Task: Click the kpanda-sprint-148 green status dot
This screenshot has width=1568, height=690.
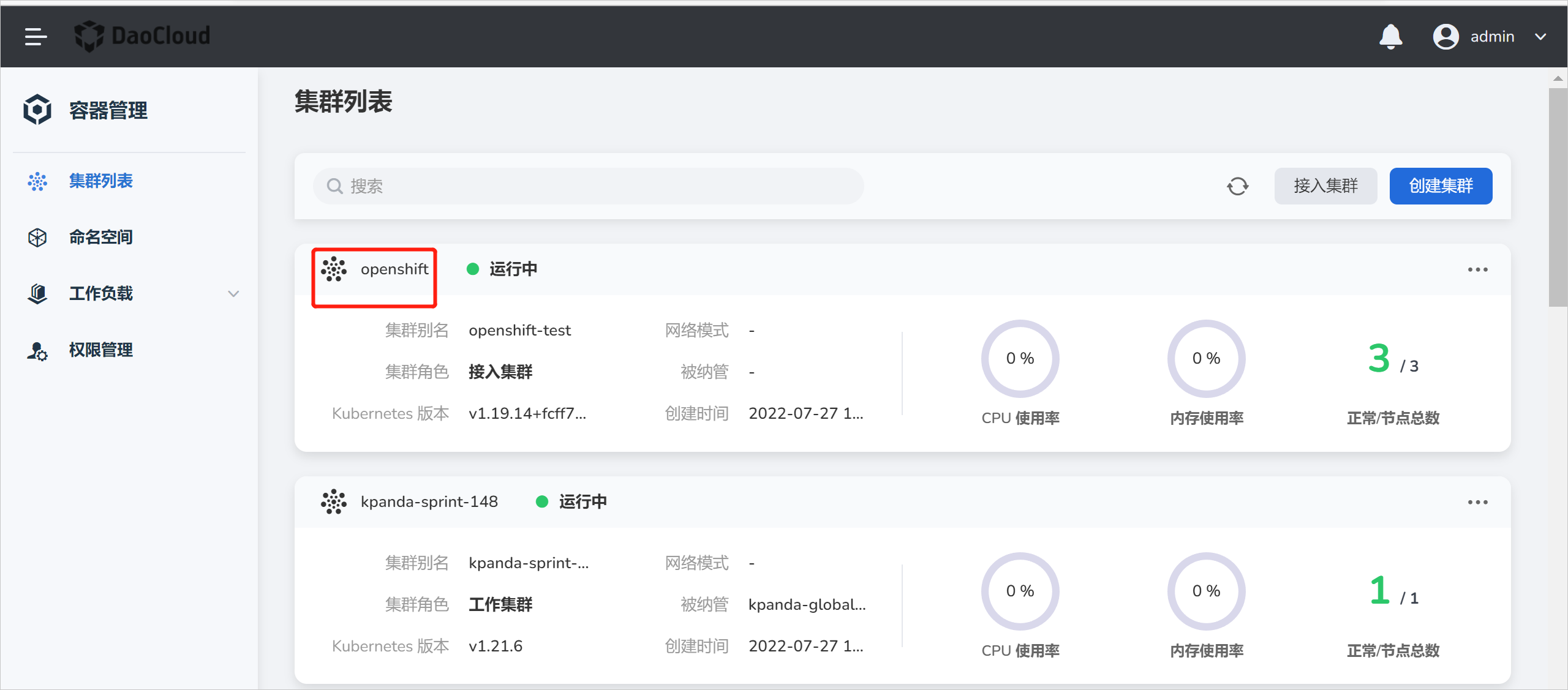Action: point(541,502)
